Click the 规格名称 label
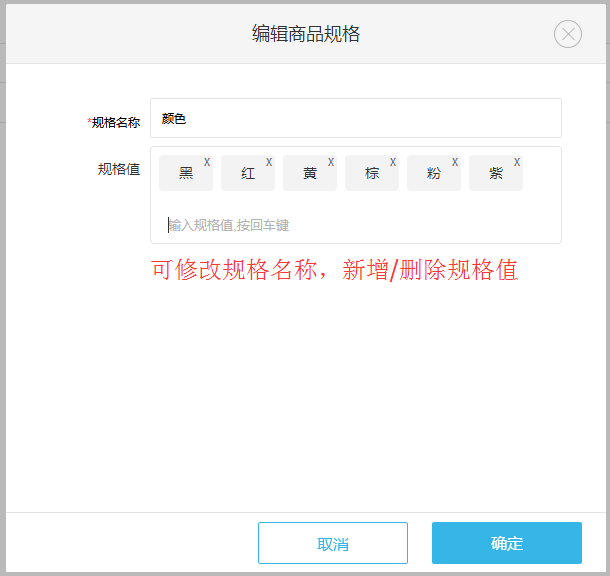610x576 pixels. tap(116, 123)
